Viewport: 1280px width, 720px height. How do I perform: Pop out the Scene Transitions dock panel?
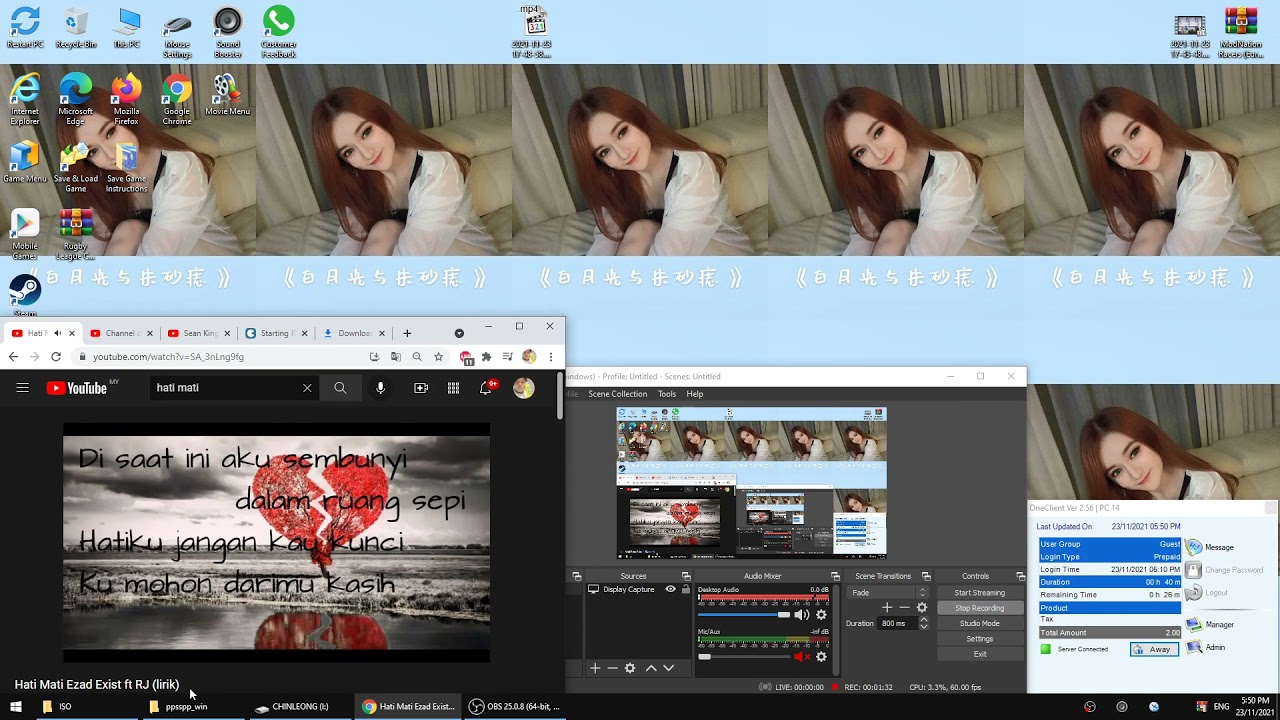coord(926,576)
